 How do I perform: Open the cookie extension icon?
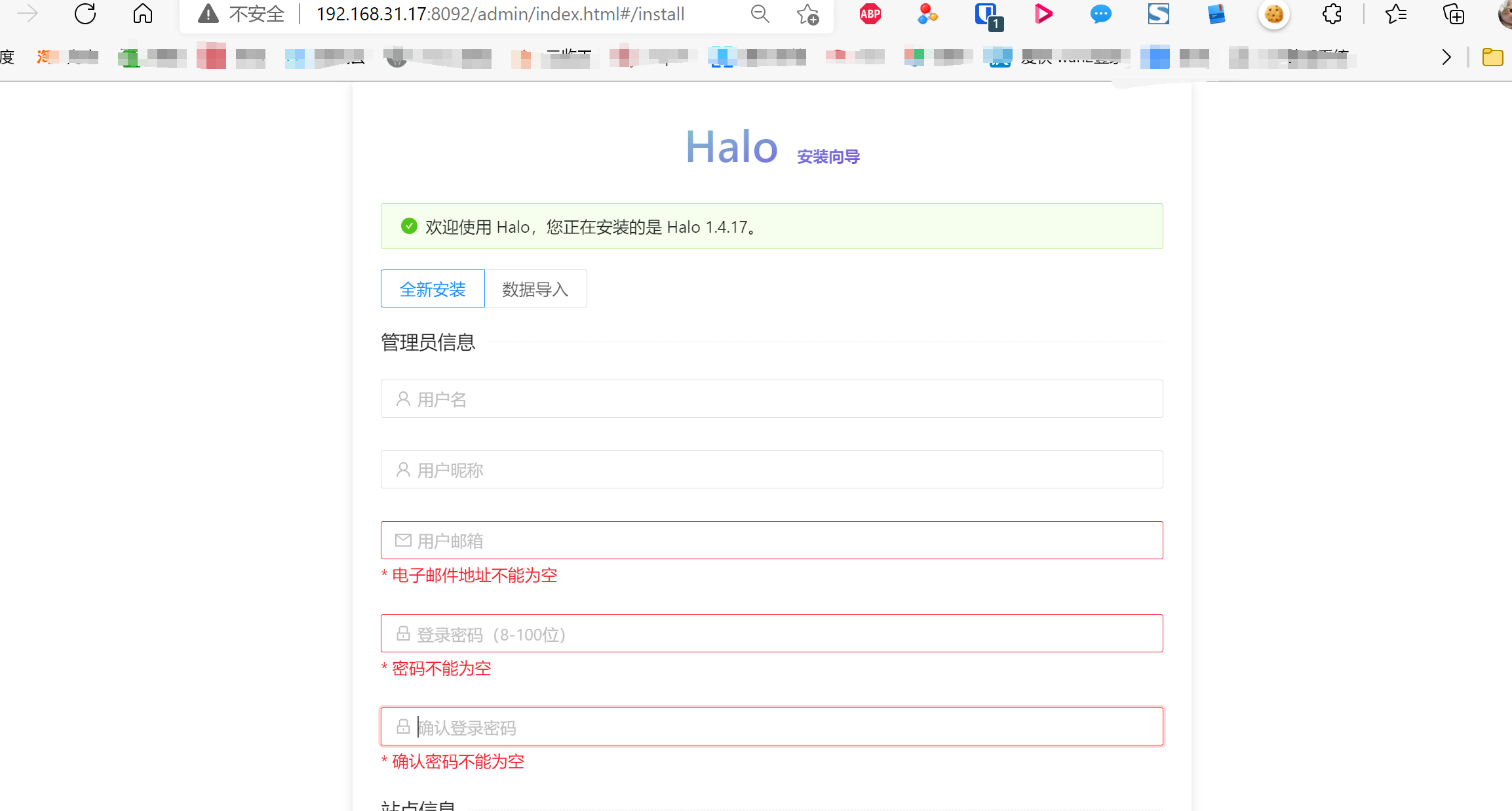(1273, 14)
